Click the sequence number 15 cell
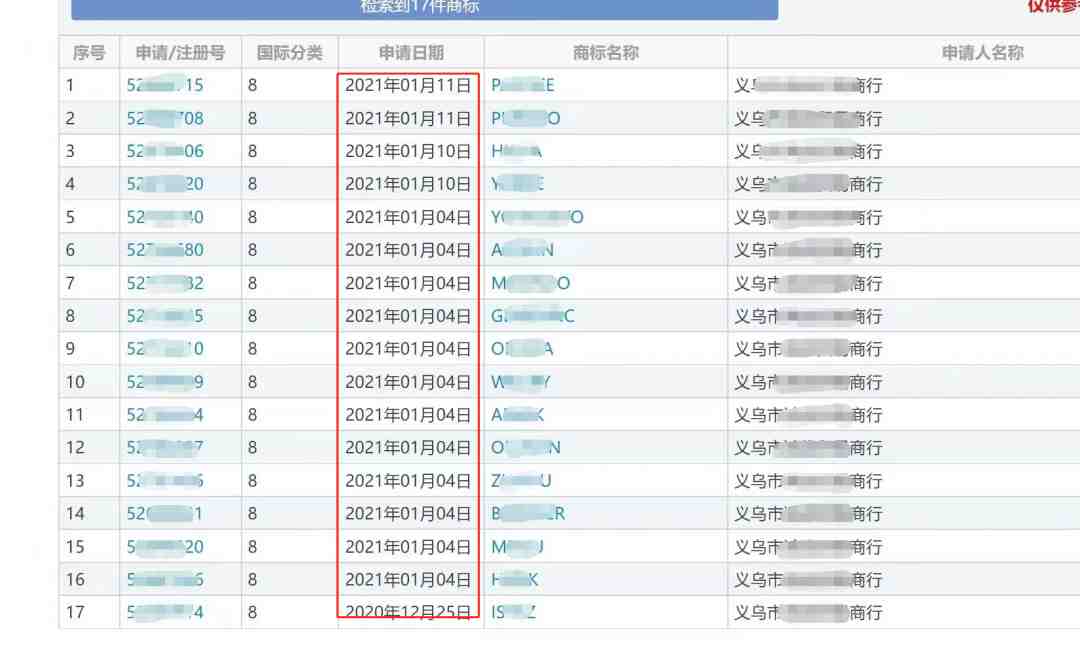1080x645 pixels. pos(75,547)
